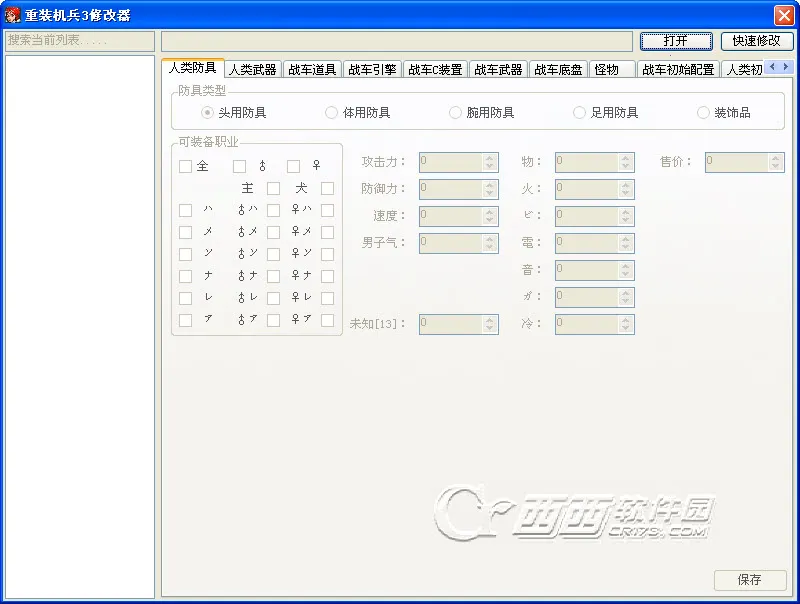Click the up arrow of the 防御力 spinner
Image resolution: width=800 pixels, height=604 pixels.
click(x=489, y=185)
